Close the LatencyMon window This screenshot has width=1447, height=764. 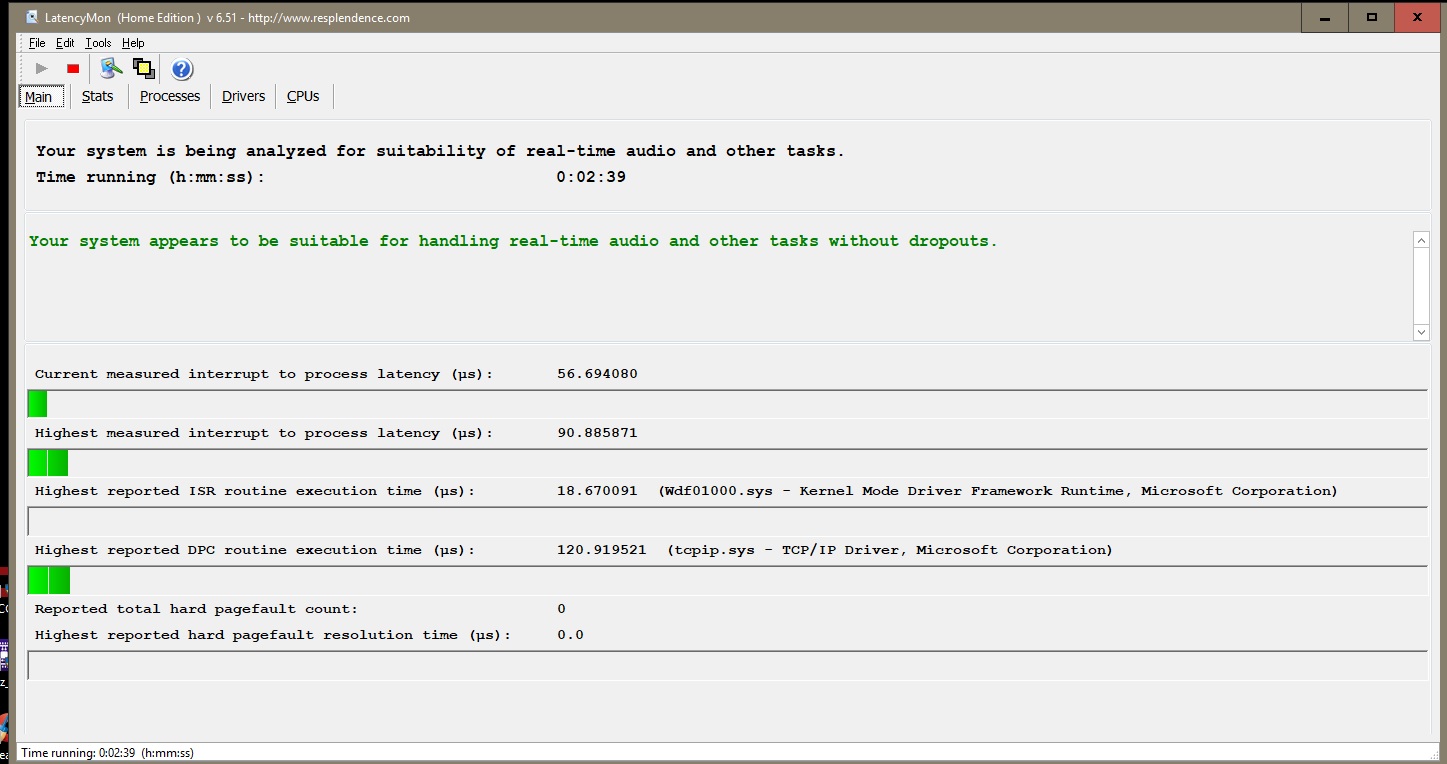pos(1419,17)
